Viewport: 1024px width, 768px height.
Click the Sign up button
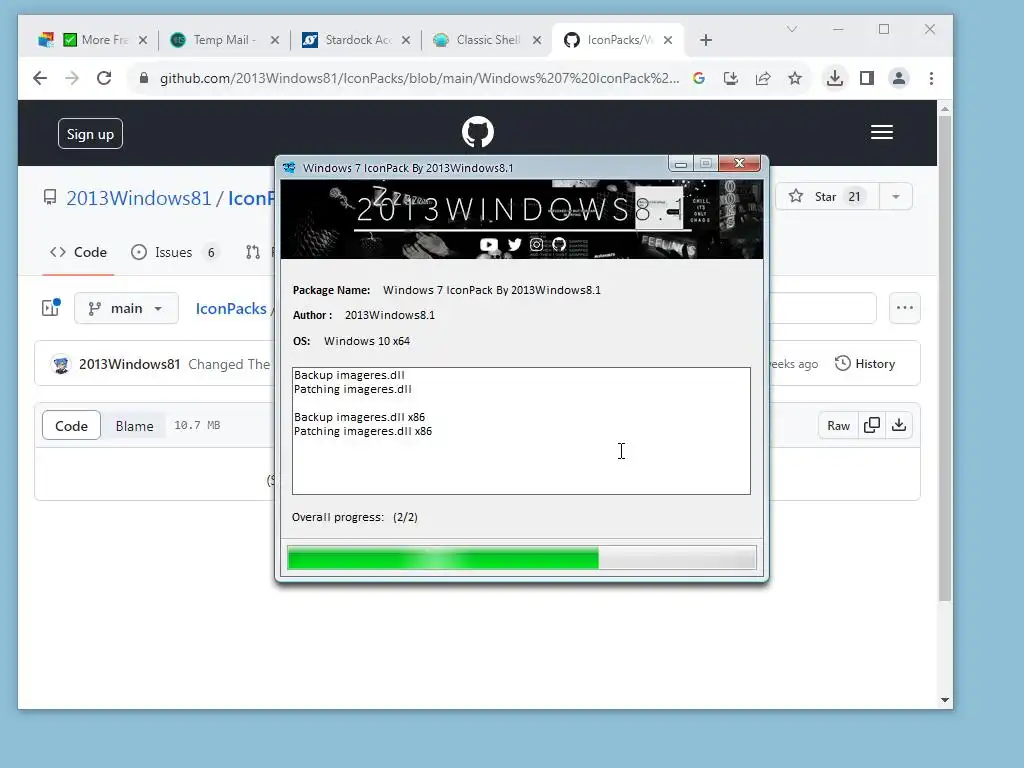[x=90, y=134]
